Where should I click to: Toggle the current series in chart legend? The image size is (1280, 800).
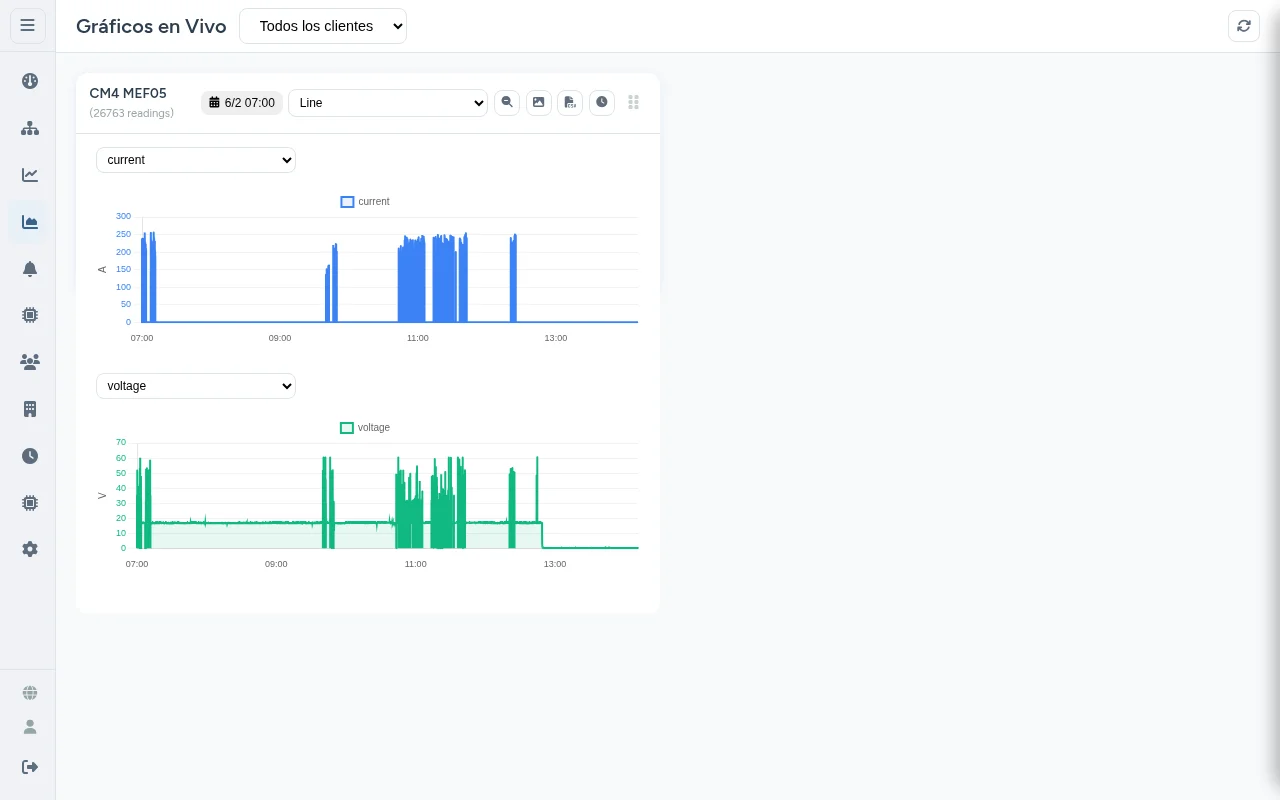[x=365, y=201]
